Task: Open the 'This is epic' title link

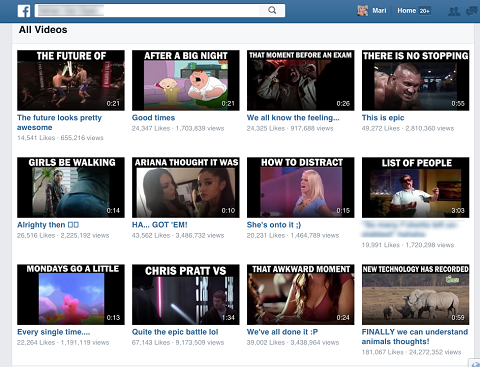Action: point(383,118)
